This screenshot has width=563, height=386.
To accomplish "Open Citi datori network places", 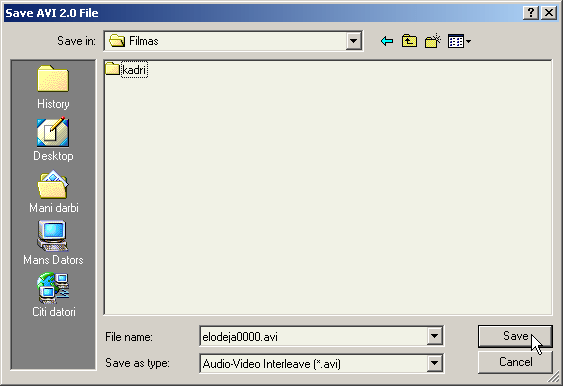I will pos(53,295).
